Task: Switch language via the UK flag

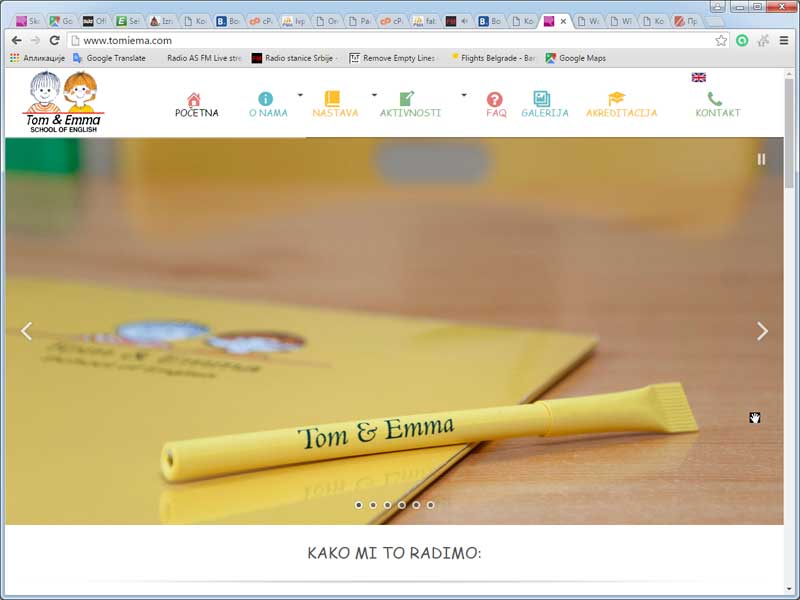Action: coord(698,78)
